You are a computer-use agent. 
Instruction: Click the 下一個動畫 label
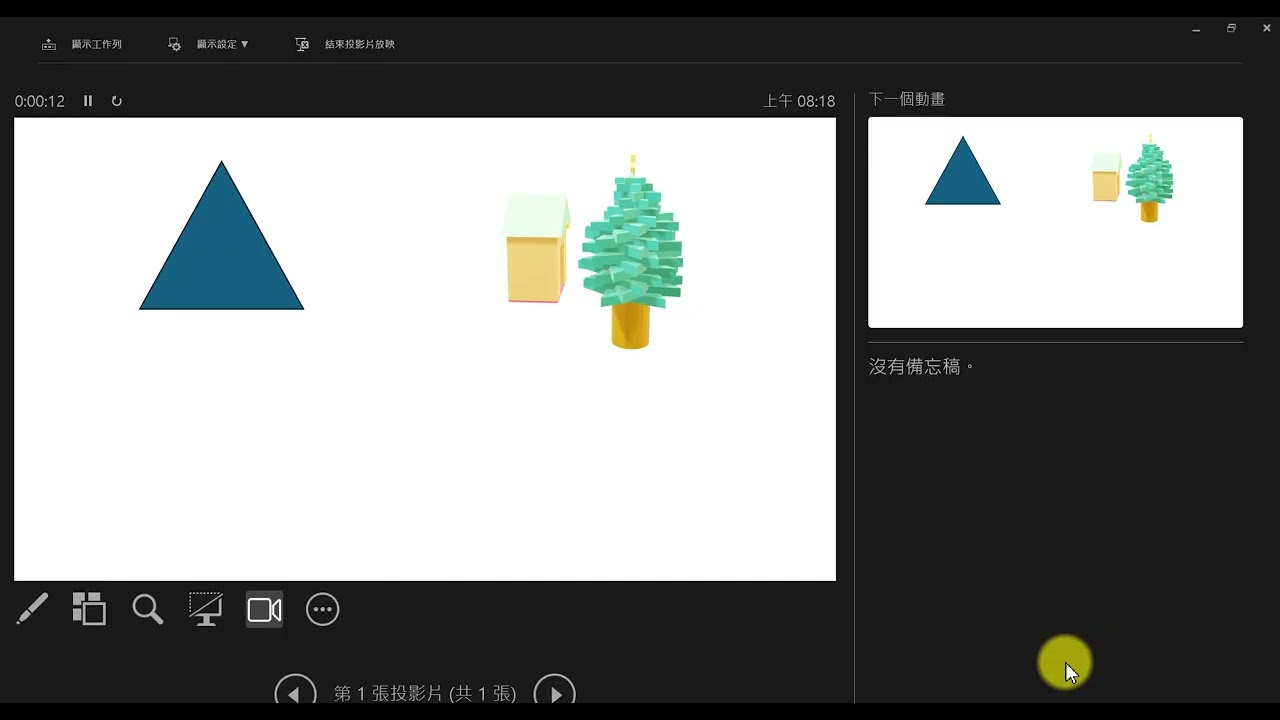point(907,99)
